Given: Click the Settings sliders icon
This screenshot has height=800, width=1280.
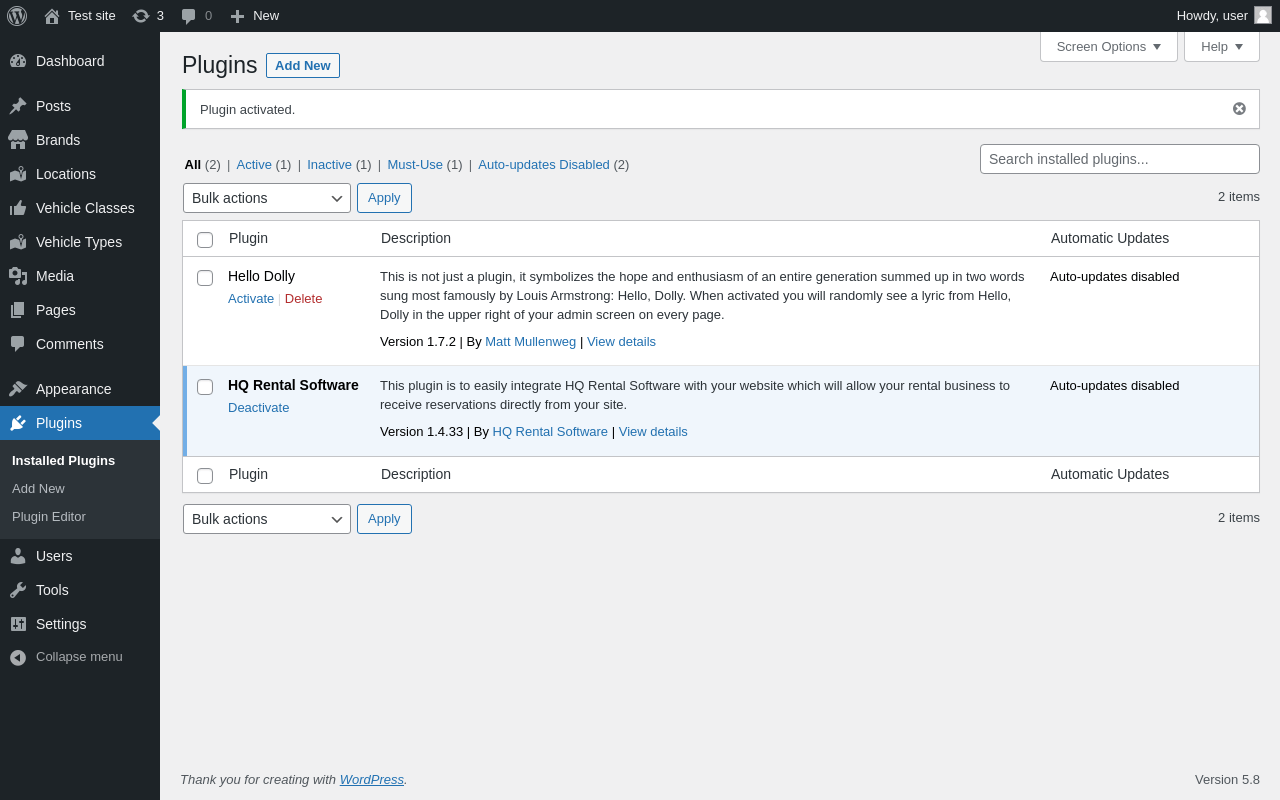Looking at the screenshot, I should pyautogui.click(x=18, y=624).
